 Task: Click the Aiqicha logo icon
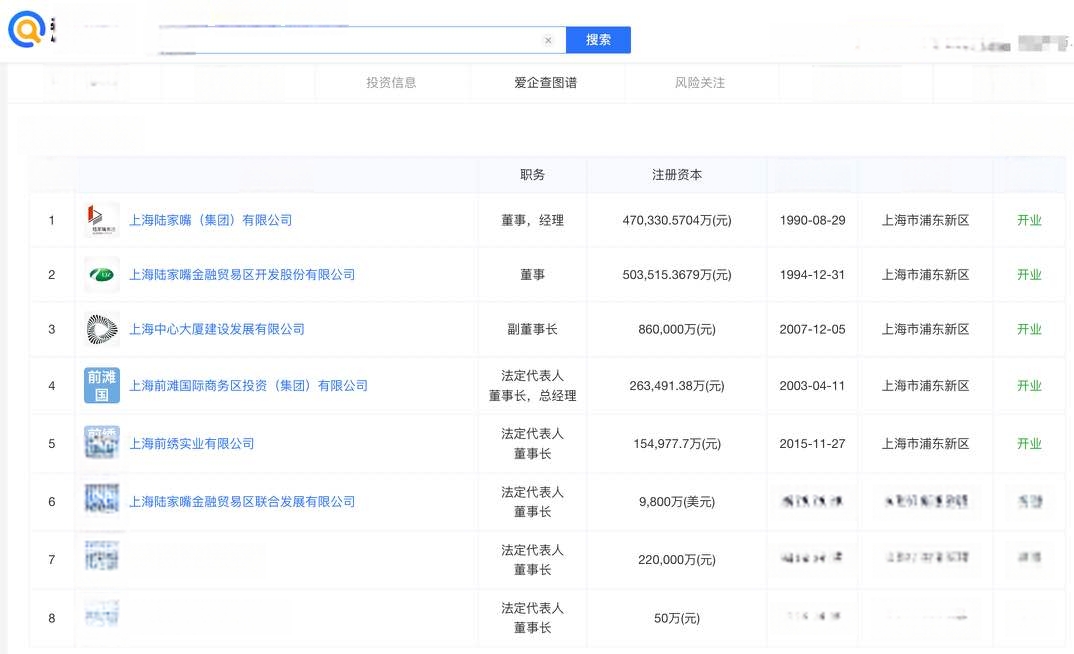26,29
